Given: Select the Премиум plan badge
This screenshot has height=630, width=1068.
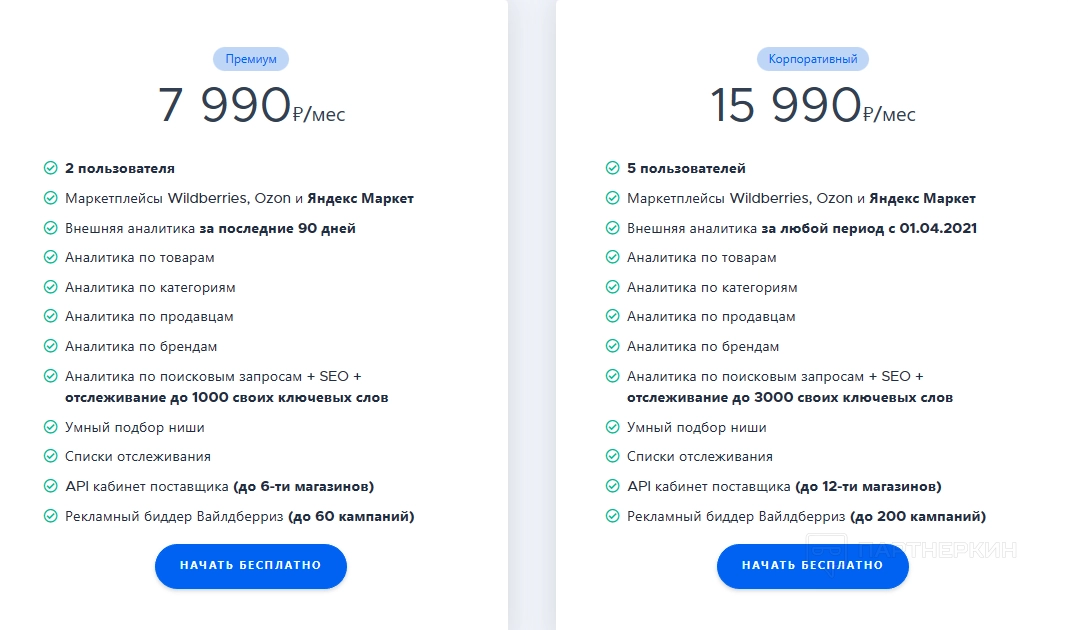Looking at the screenshot, I should [251, 59].
